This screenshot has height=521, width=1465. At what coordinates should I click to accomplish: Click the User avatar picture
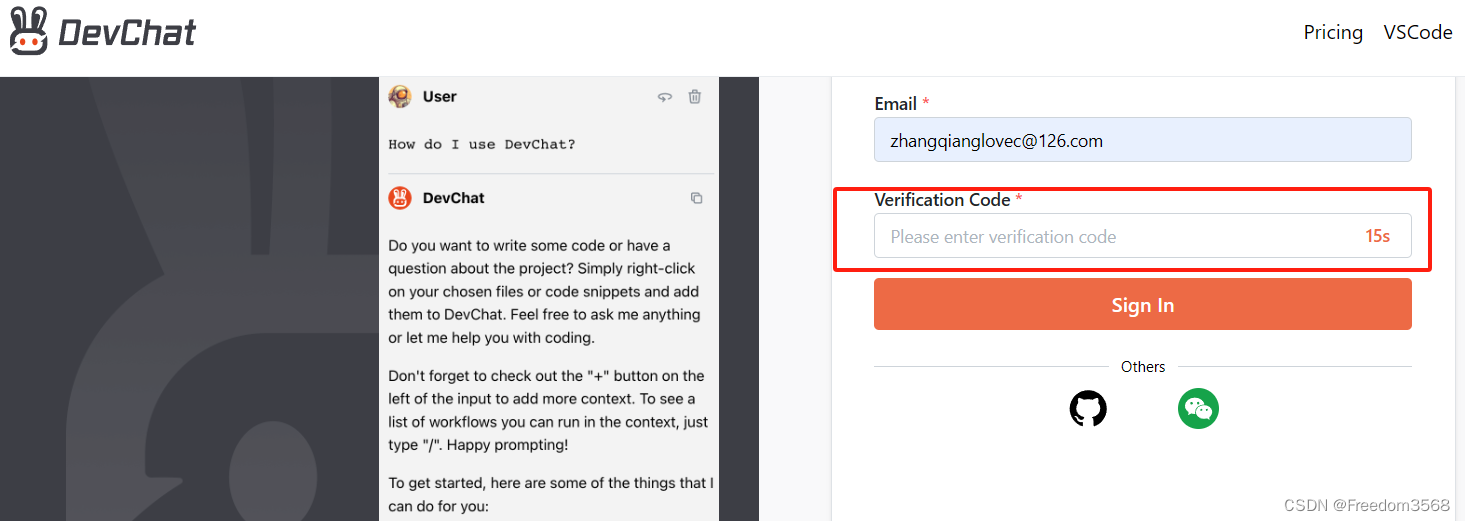400,97
